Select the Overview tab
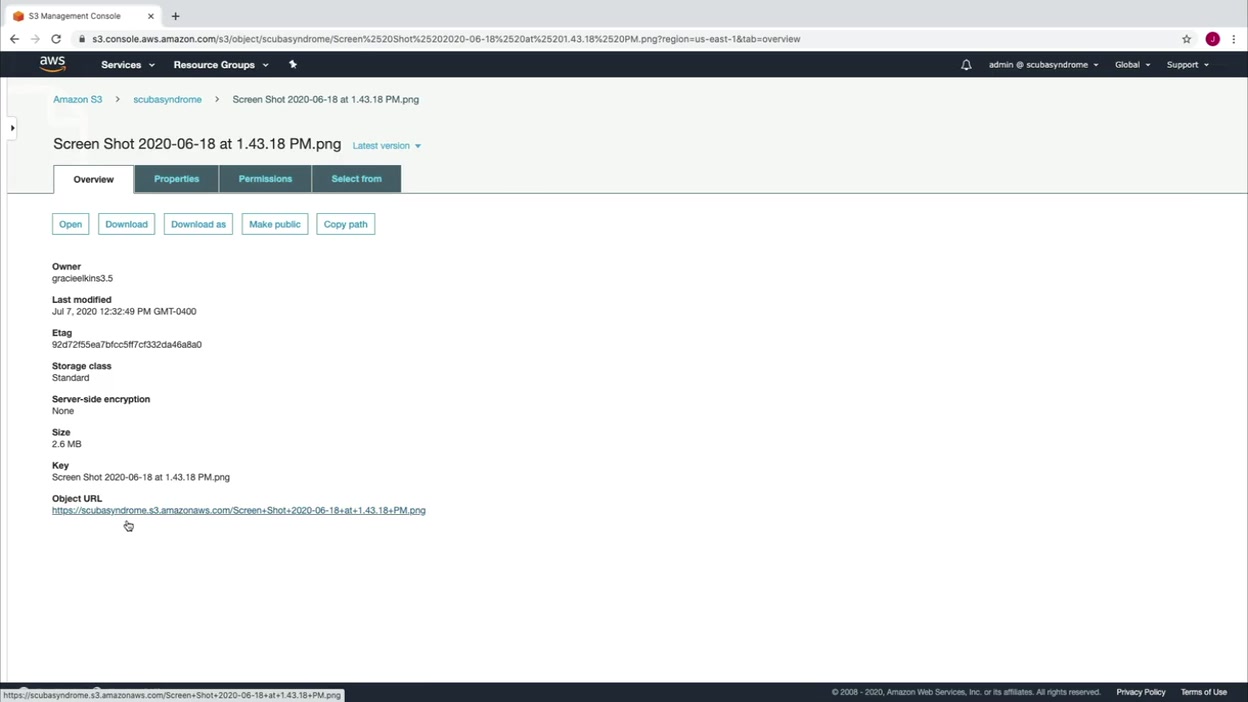The width and height of the screenshot is (1248, 702). point(93,179)
